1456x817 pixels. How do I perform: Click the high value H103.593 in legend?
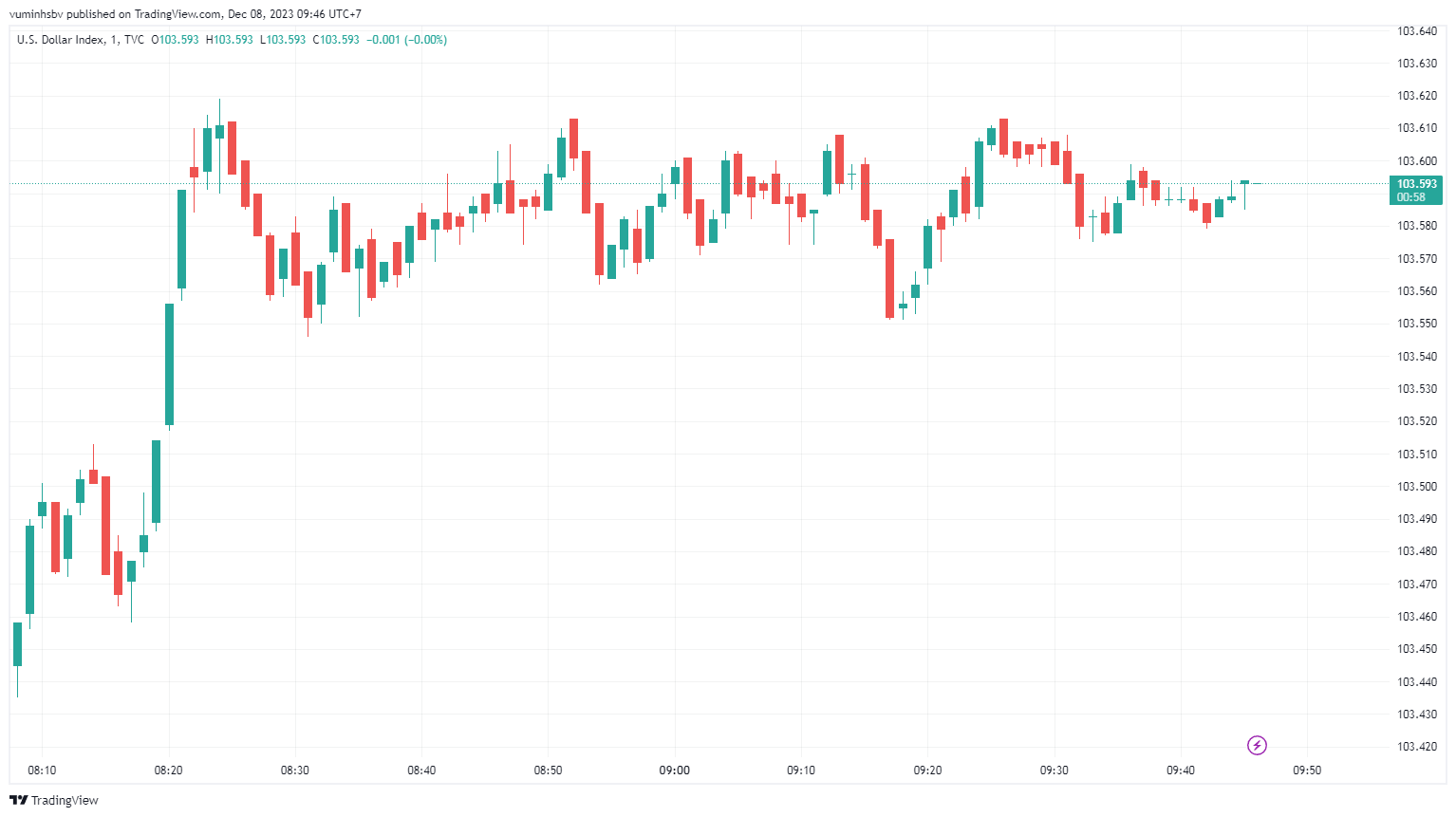click(x=230, y=40)
